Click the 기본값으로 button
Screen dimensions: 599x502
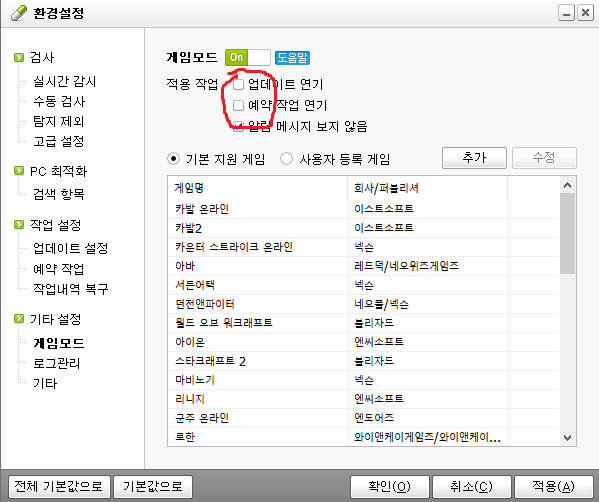point(153,487)
